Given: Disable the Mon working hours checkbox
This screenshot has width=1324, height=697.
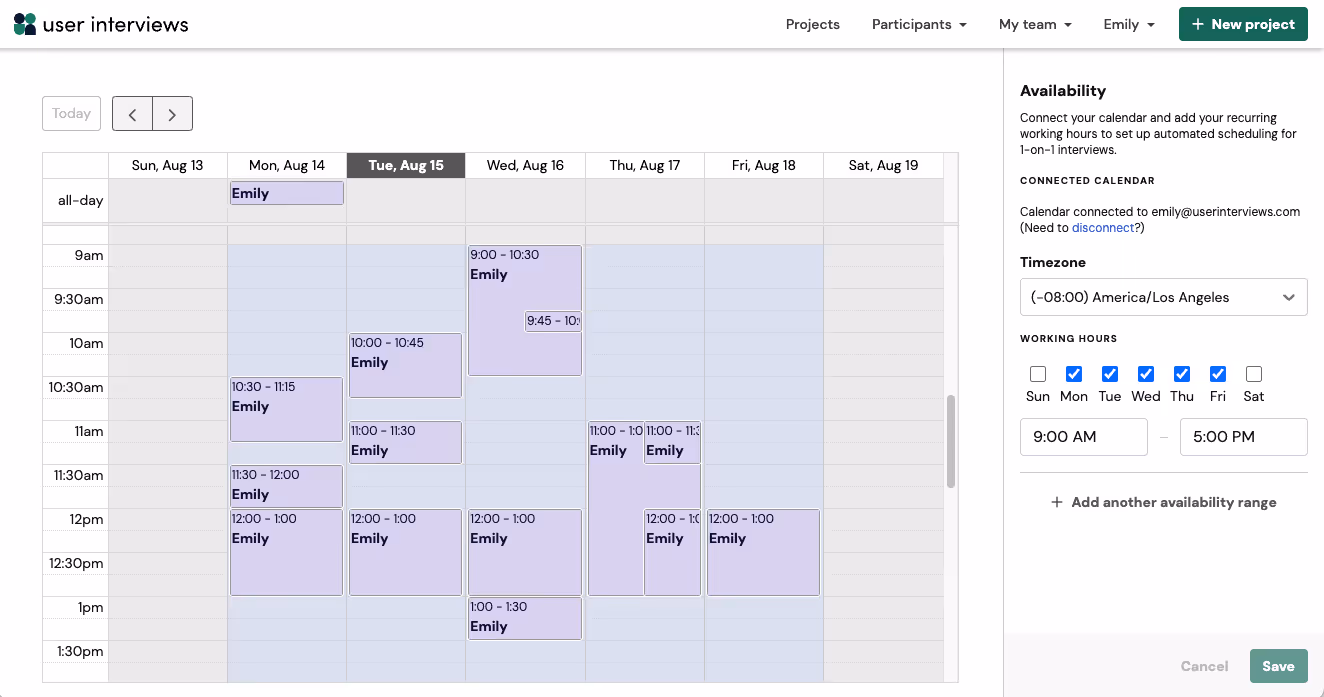Looking at the screenshot, I should point(1073,374).
